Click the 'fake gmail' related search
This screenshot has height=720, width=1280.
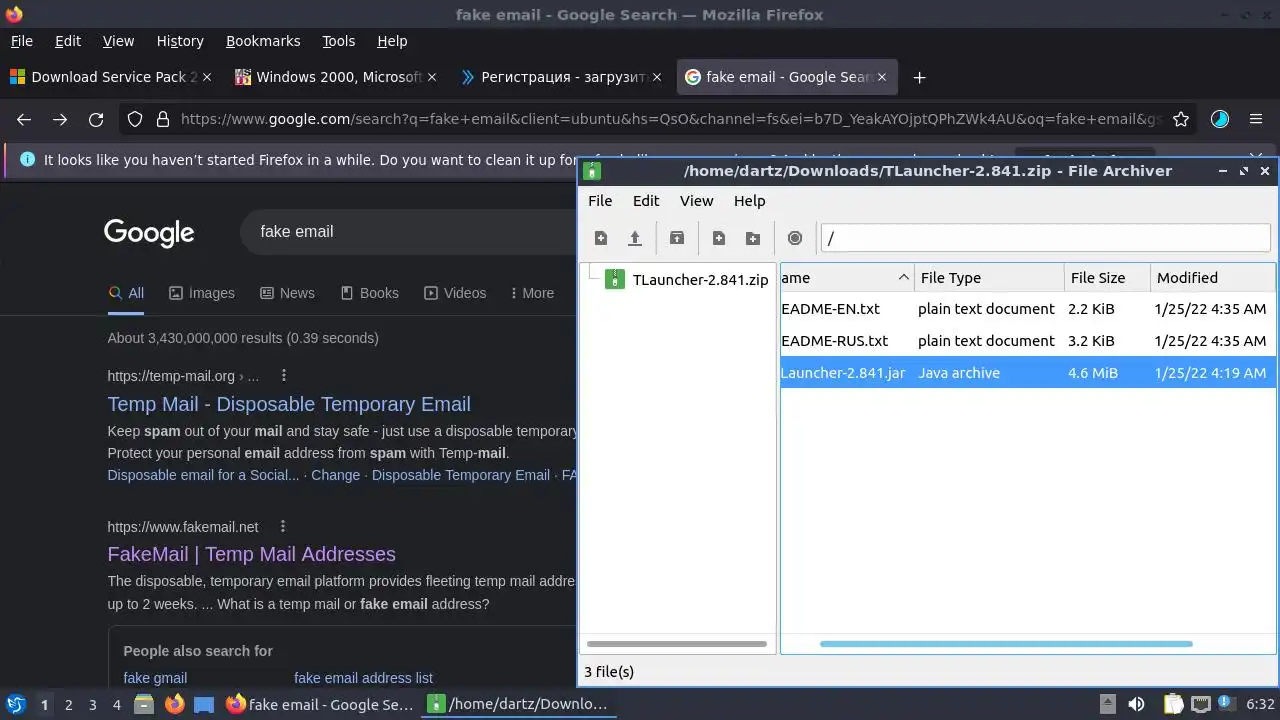[155, 678]
